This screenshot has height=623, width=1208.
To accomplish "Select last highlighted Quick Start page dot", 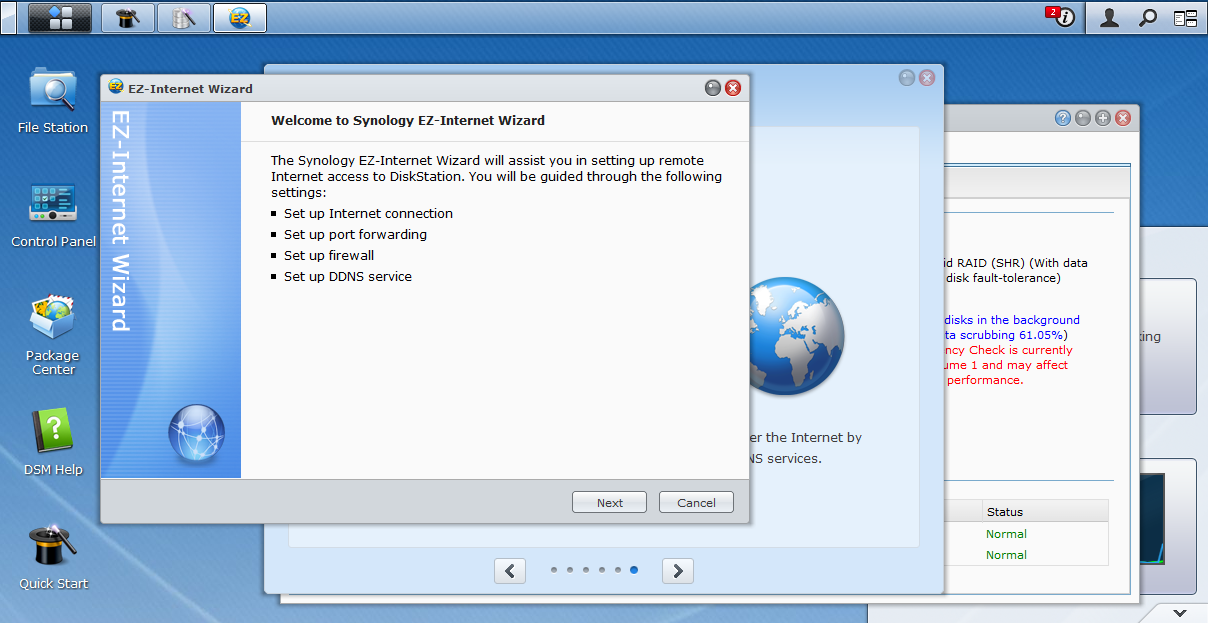I will [x=634, y=570].
